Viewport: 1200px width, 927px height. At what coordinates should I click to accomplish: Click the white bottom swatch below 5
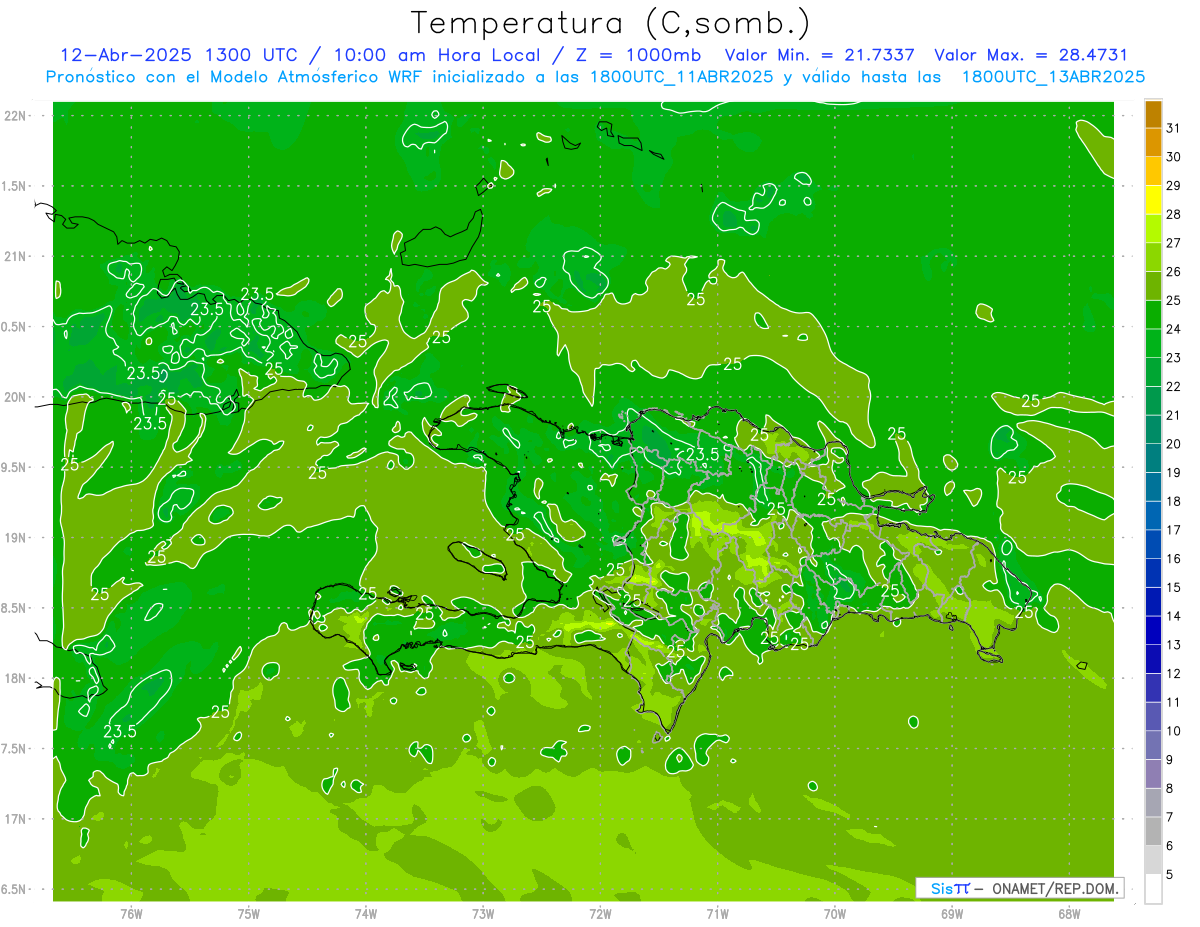coord(1153,889)
